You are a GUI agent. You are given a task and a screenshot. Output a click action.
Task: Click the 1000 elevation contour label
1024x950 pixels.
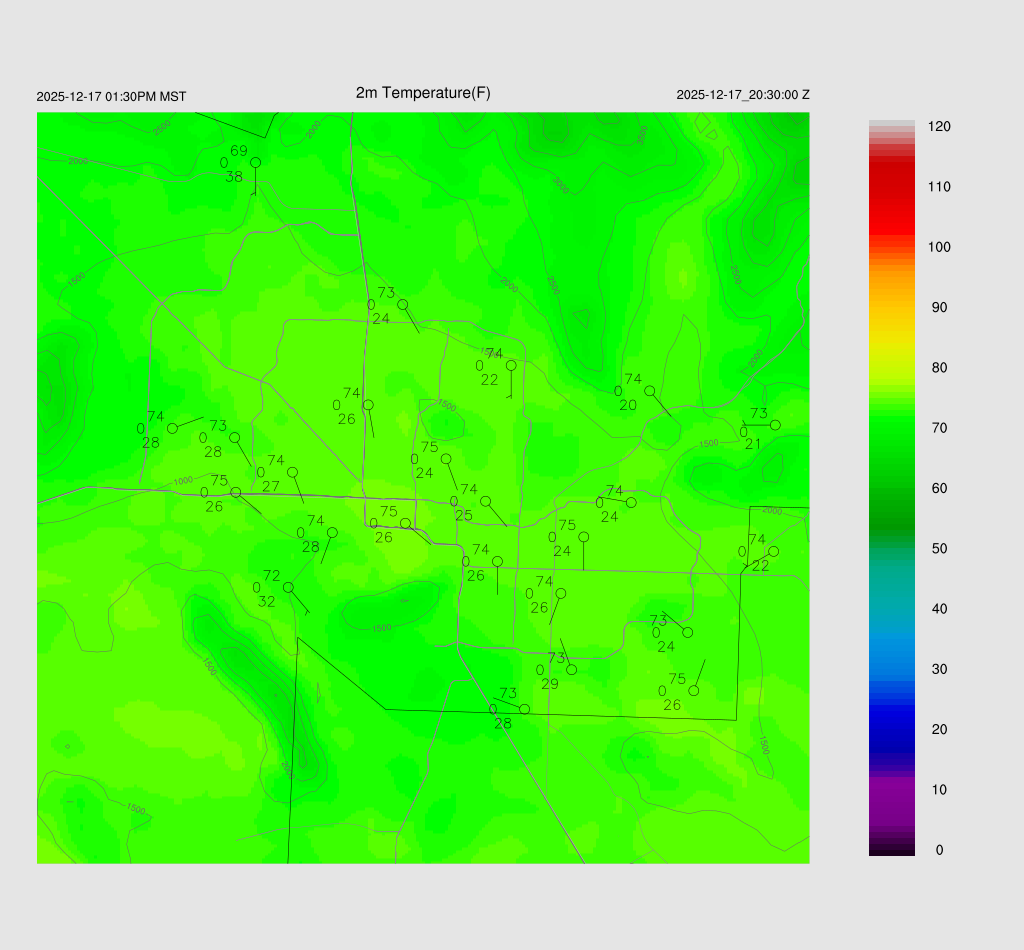click(183, 481)
